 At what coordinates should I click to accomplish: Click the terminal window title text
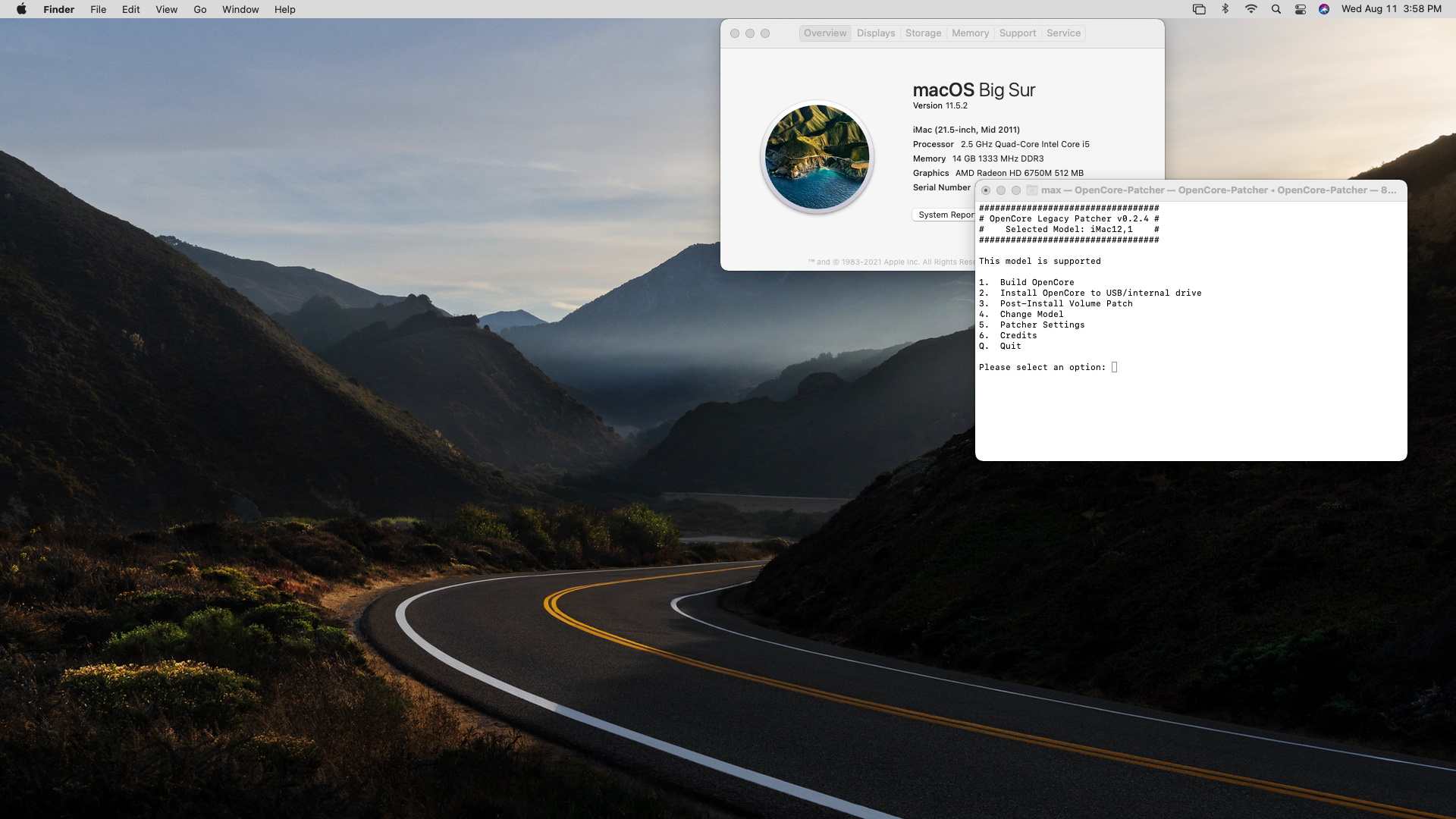(1219, 190)
